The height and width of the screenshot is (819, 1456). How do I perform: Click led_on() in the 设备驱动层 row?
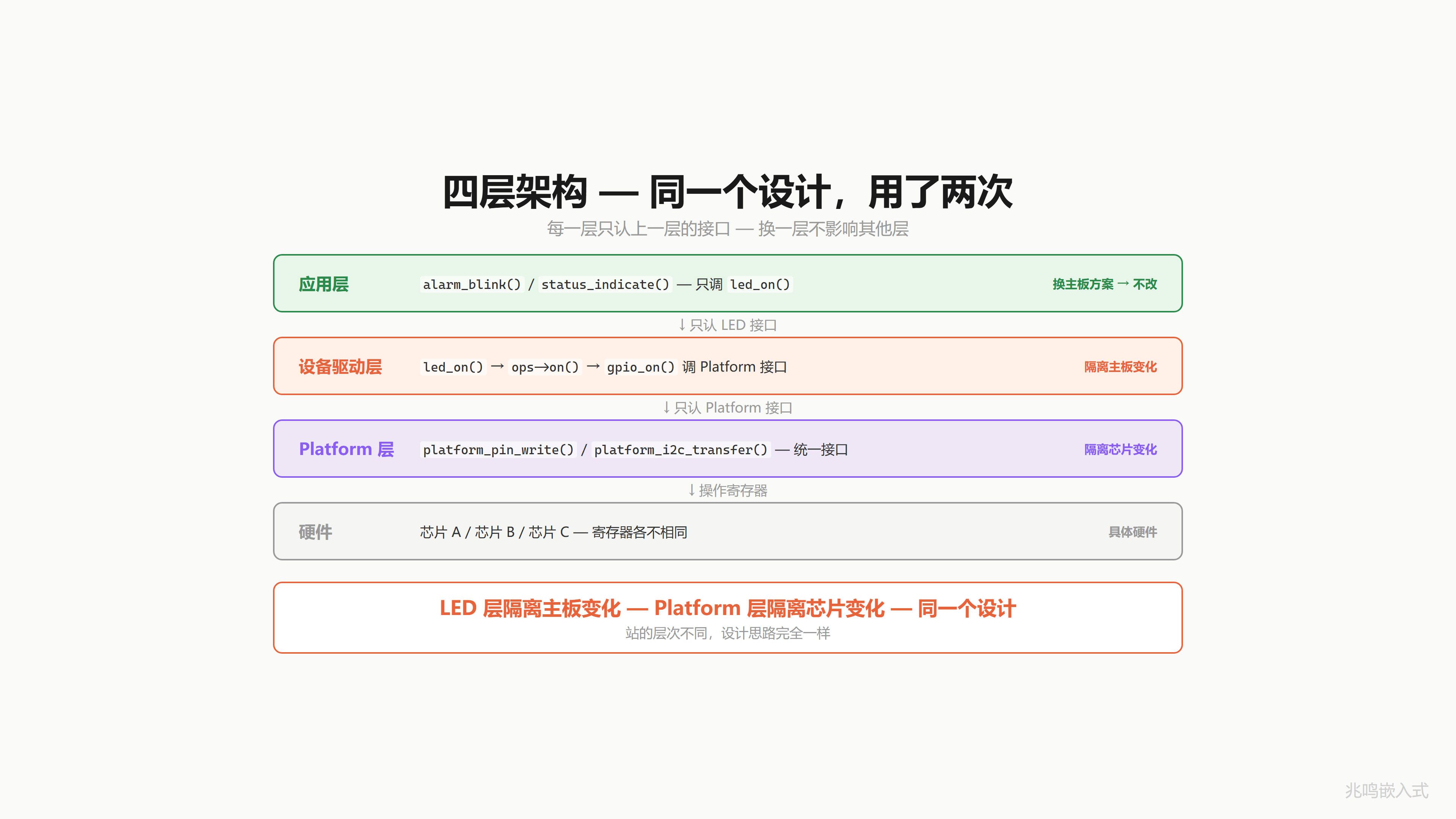point(453,367)
